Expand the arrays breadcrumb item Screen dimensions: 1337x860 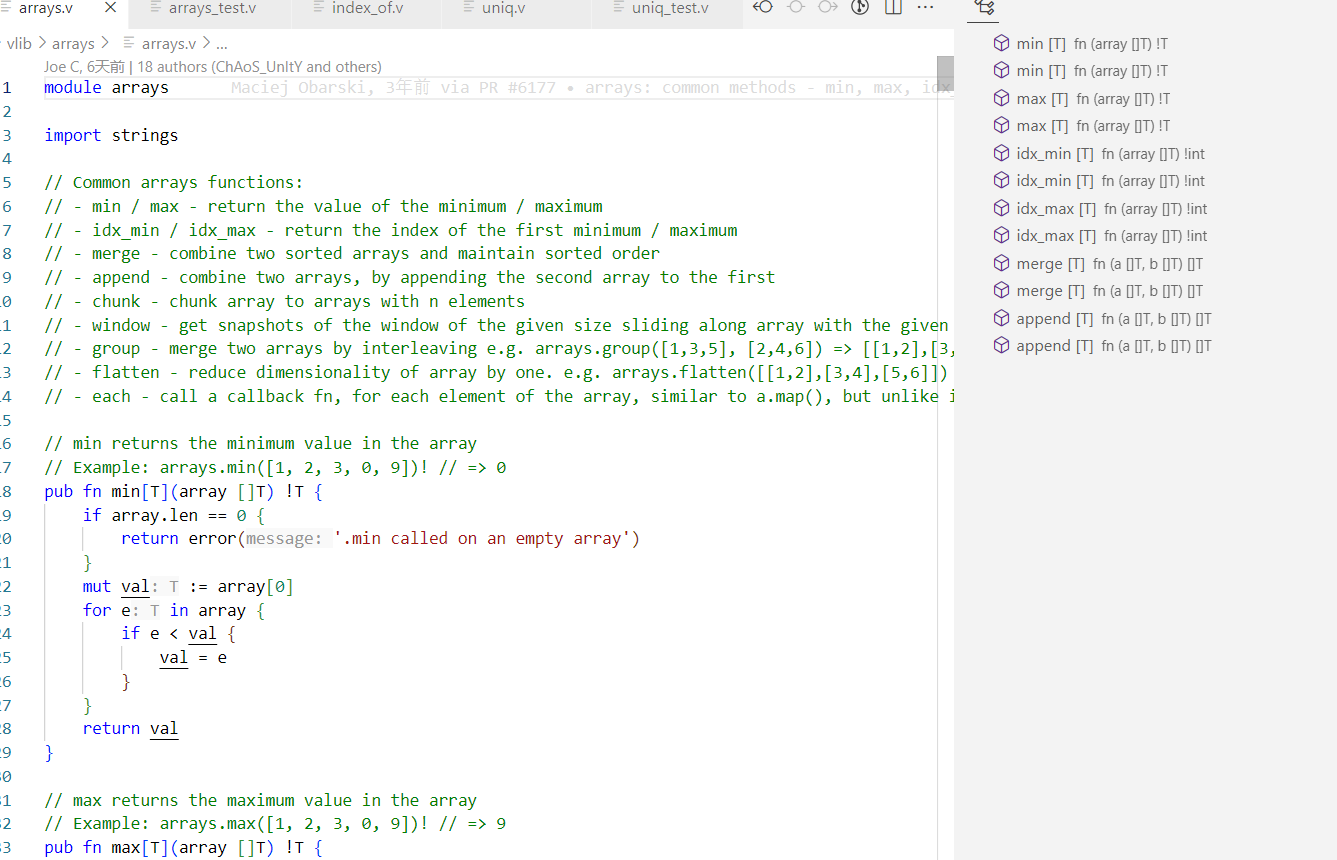tap(73, 43)
